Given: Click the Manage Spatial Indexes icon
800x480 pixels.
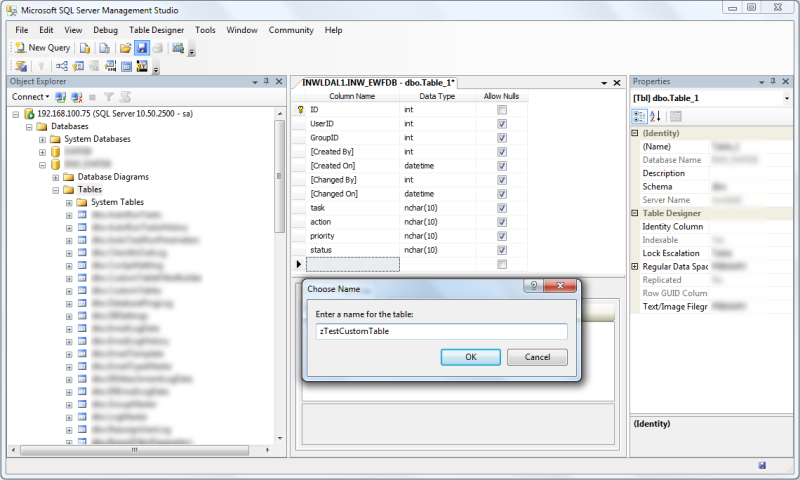Looking at the screenshot, I should point(142,66).
